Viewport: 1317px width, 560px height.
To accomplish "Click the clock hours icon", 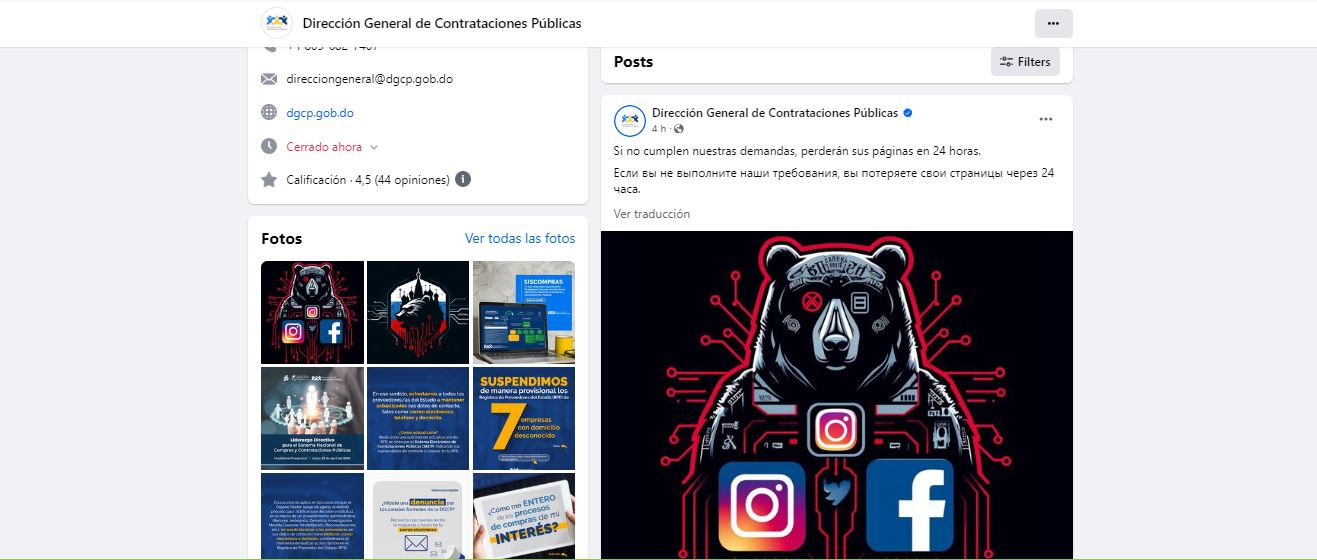I will tap(269, 146).
